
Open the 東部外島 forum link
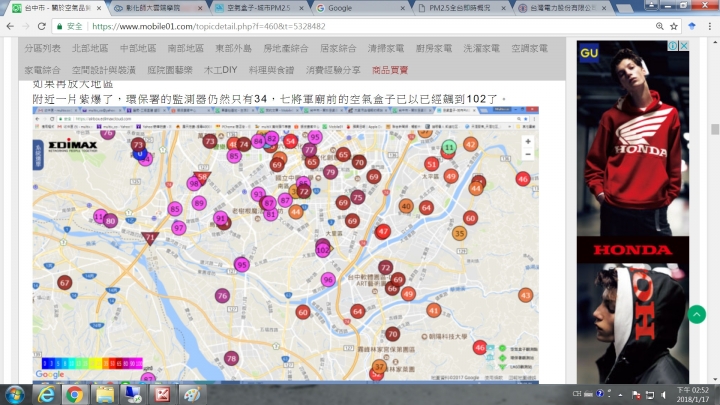click(233, 48)
